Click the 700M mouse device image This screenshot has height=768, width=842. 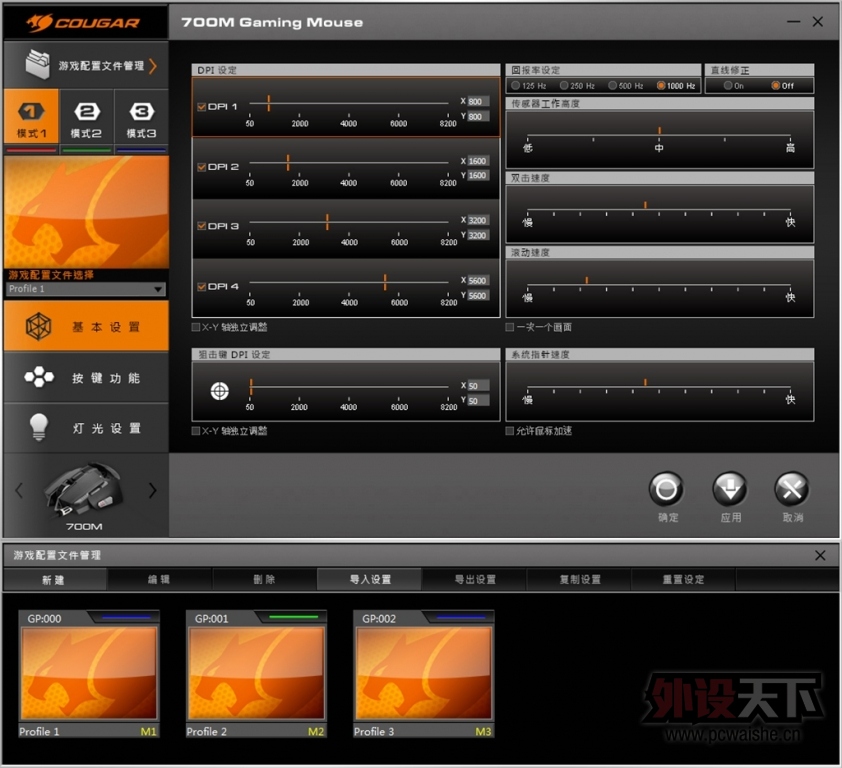click(83, 490)
